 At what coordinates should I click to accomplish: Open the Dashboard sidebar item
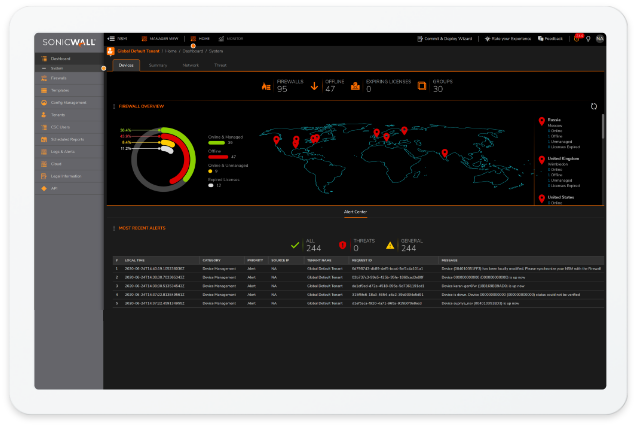point(69,59)
